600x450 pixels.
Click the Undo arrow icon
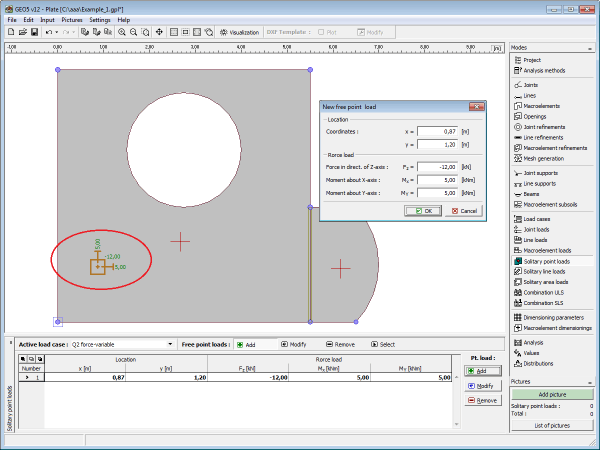[x=49, y=32]
